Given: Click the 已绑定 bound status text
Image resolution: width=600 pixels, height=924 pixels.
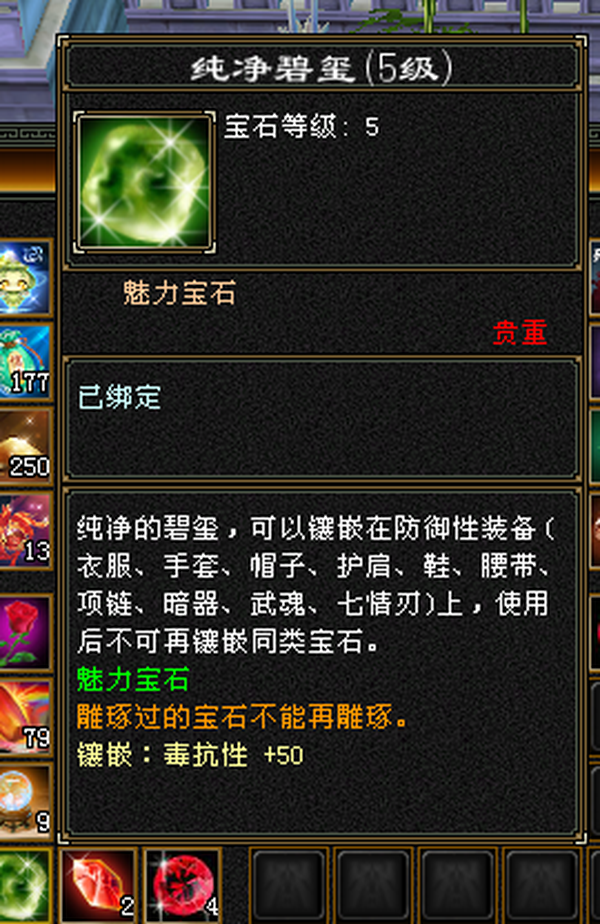Looking at the screenshot, I should coord(120,397).
